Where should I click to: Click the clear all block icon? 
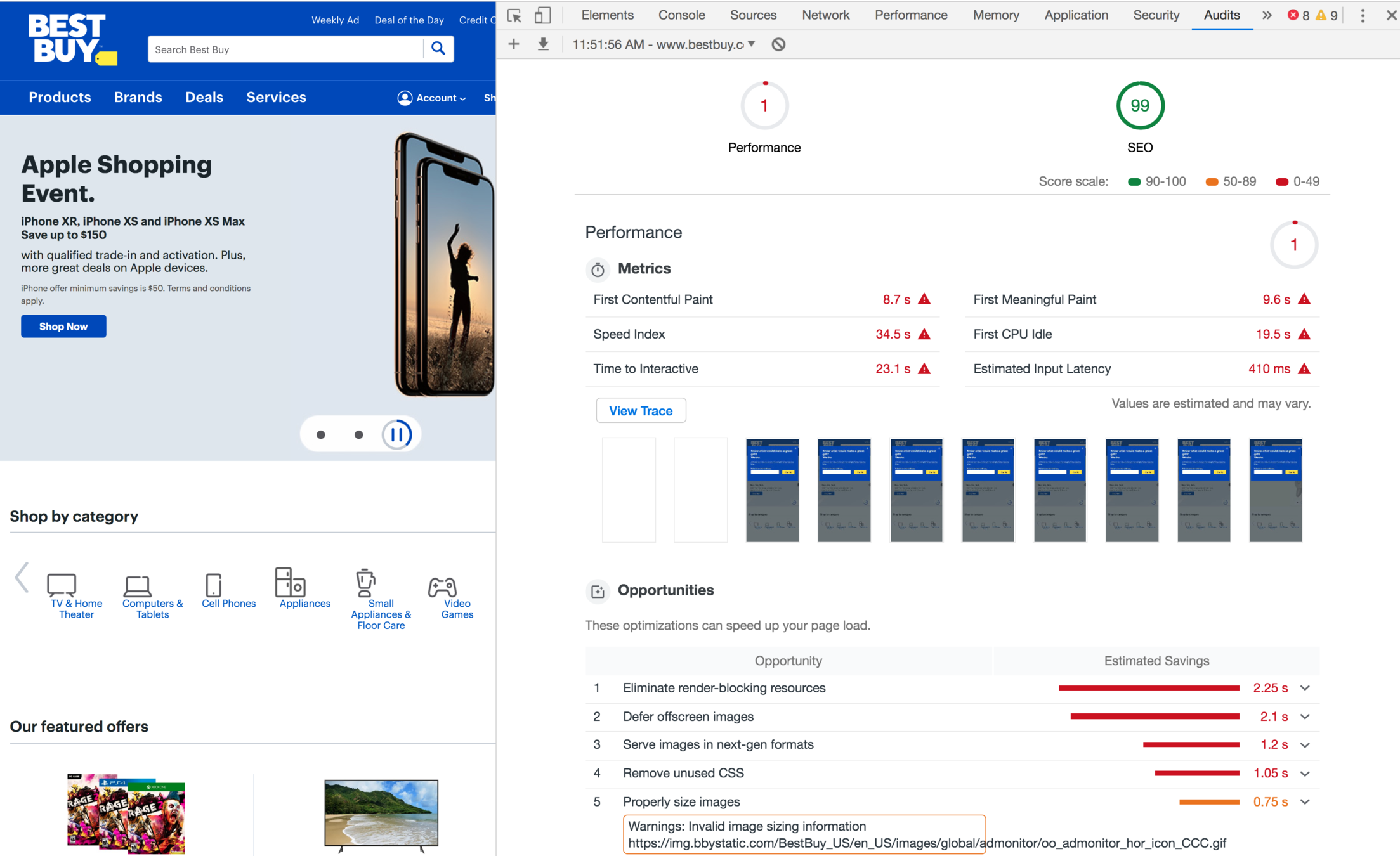[778, 44]
